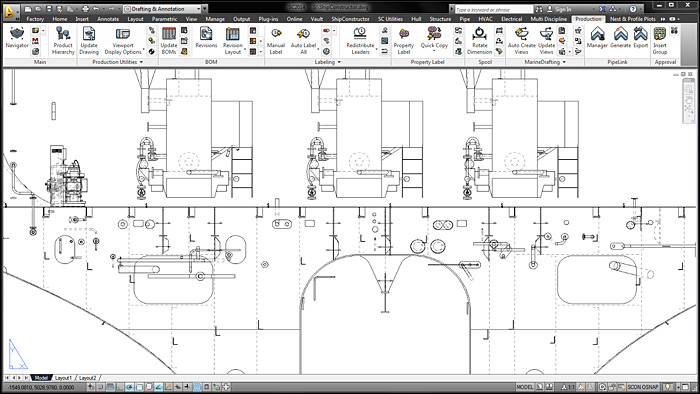Viewport: 700px width, 394px height.
Task: Switch to the Layout1 sheet tab
Action: [63, 378]
